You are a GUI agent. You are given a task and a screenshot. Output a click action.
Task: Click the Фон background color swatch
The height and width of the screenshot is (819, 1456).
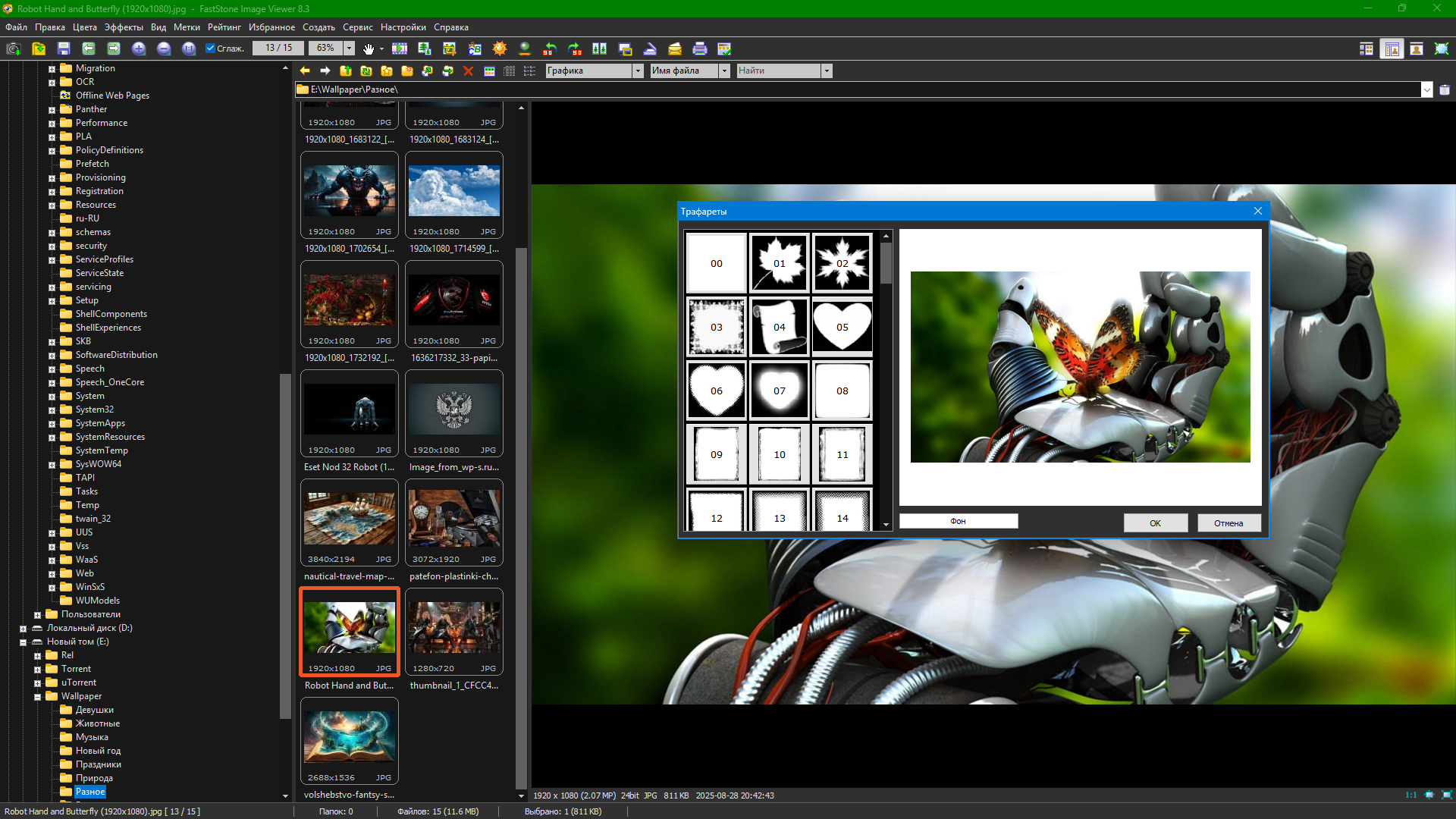pos(958,521)
